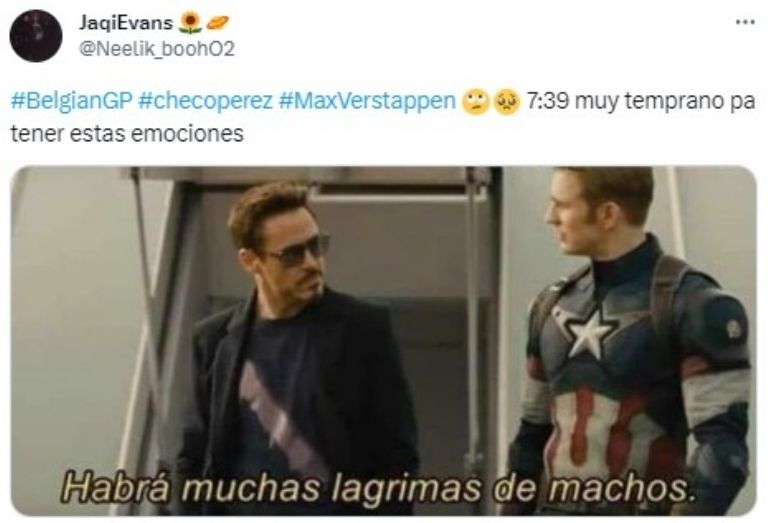The image size is (768, 523).
Task: Click the white star on the suit
Action: point(589,332)
